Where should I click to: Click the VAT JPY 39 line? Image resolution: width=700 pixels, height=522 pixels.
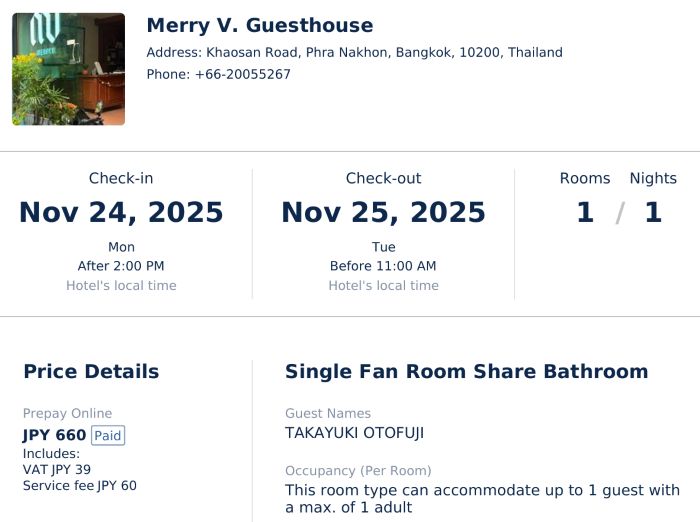point(57,470)
